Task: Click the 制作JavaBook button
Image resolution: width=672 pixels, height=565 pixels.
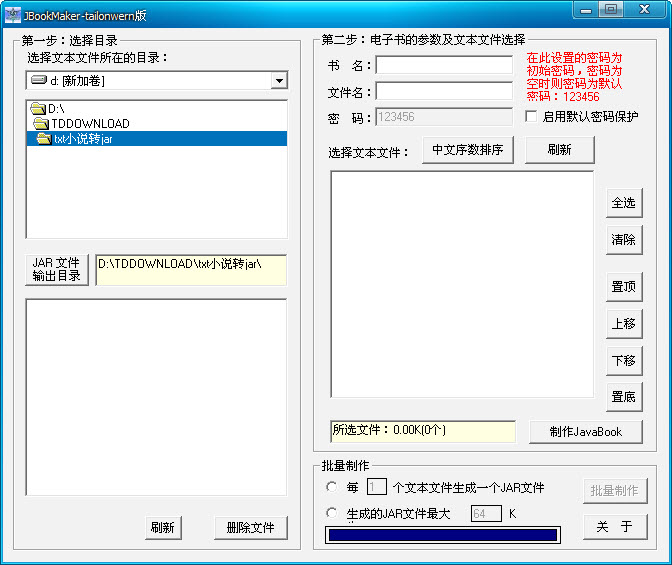Action: click(585, 432)
